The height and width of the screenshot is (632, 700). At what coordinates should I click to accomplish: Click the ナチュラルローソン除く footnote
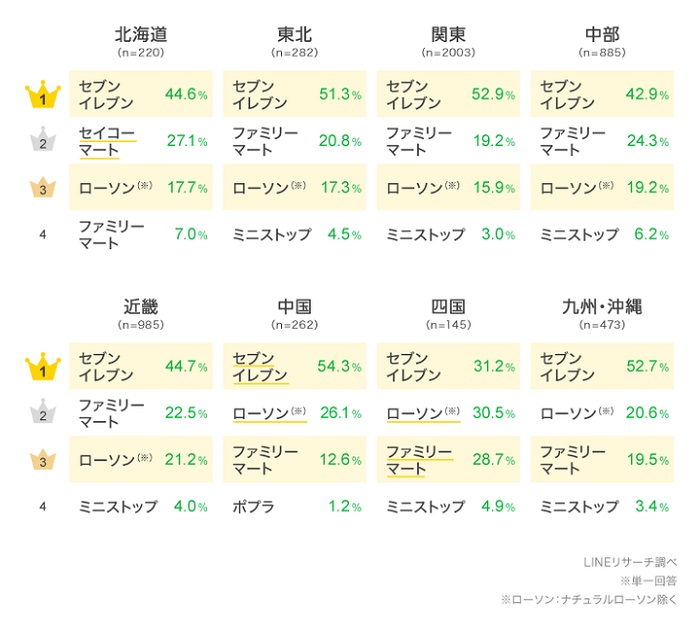pos(594,600)
